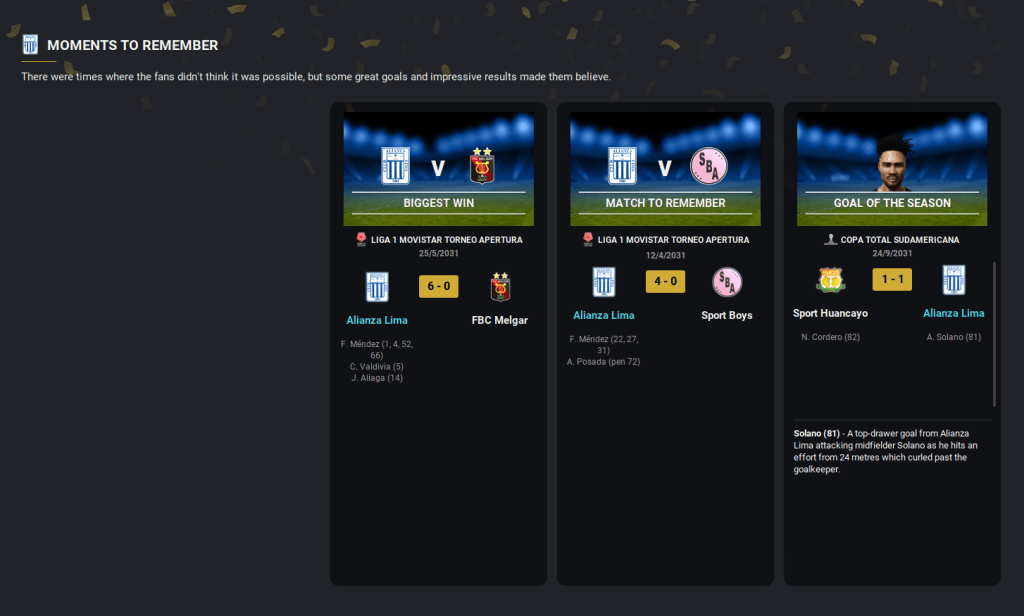Click the Liga 1 competition logo in Biggest Win card
Screen dimensions: 1024x616
pyautogui.click(x=361, y=240)
